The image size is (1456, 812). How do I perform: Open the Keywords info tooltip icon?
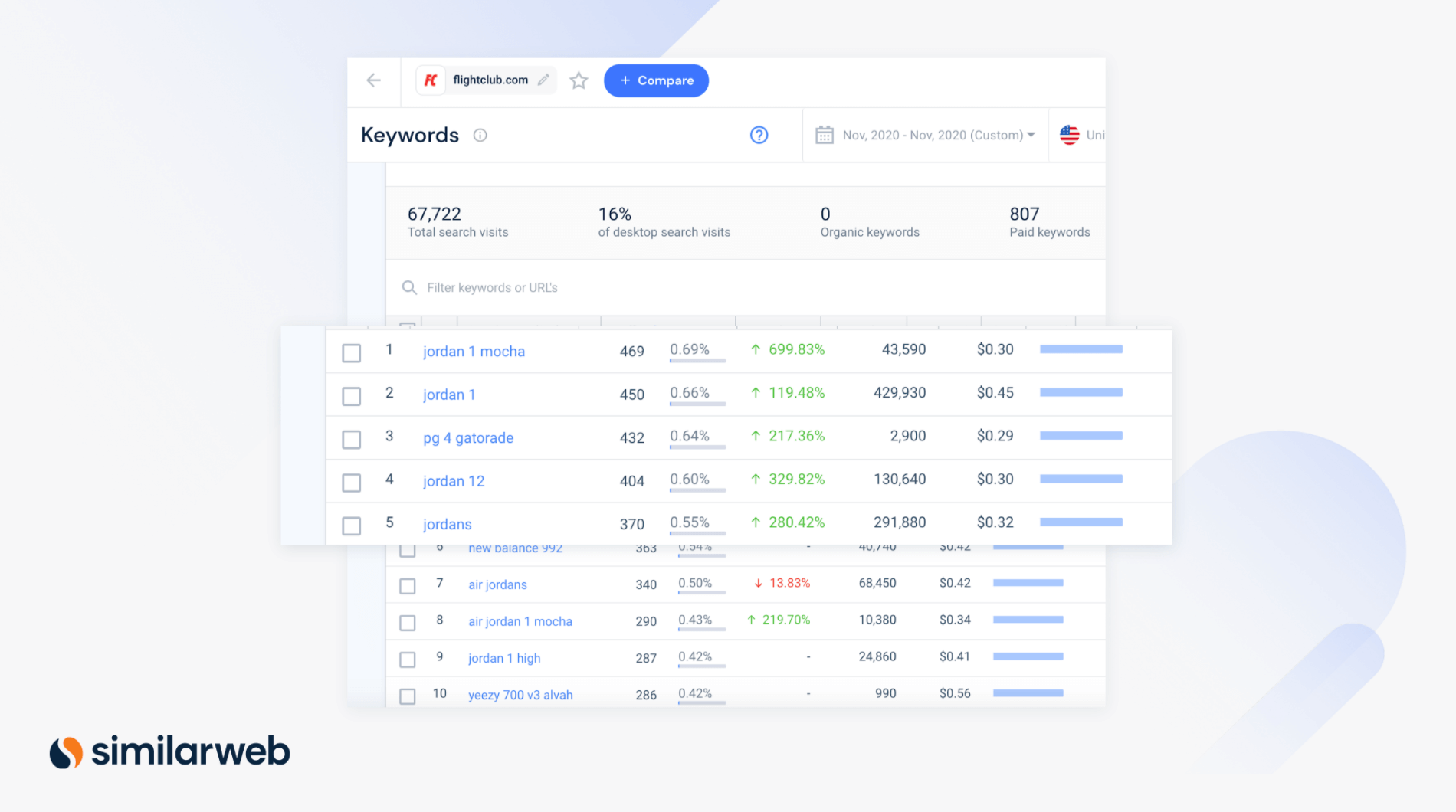480,136
